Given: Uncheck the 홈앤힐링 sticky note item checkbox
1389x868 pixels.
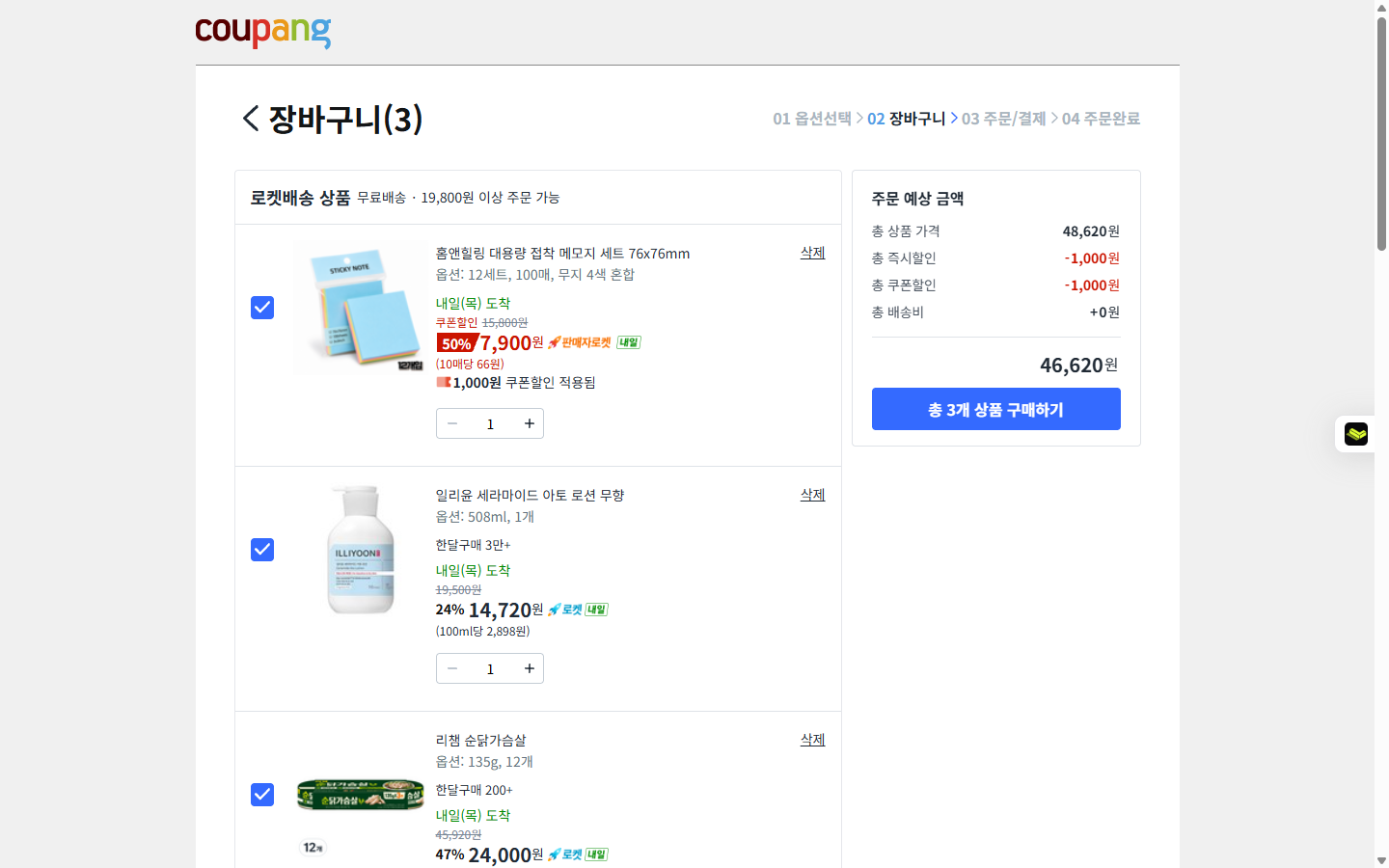Looking at the screenshot, I should (262, 308).
